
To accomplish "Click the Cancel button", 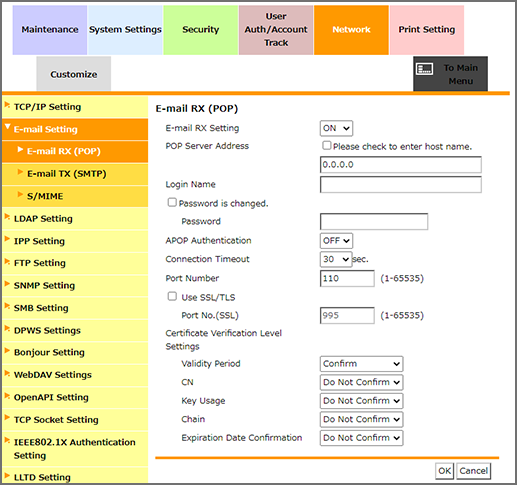I will 473,471.
